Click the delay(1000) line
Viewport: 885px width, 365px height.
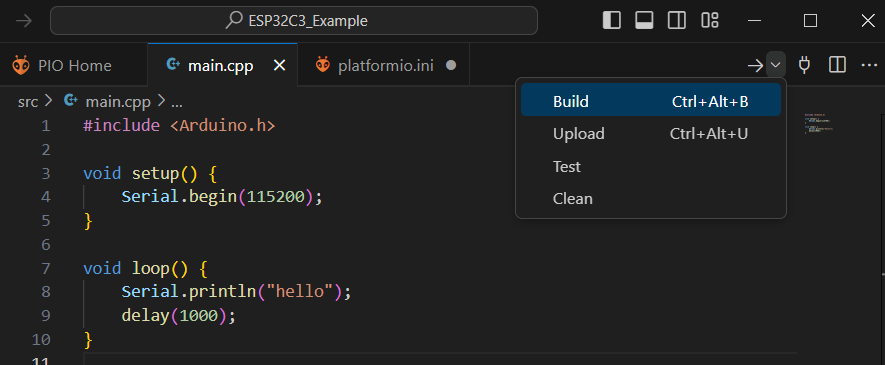pos(178,316)
